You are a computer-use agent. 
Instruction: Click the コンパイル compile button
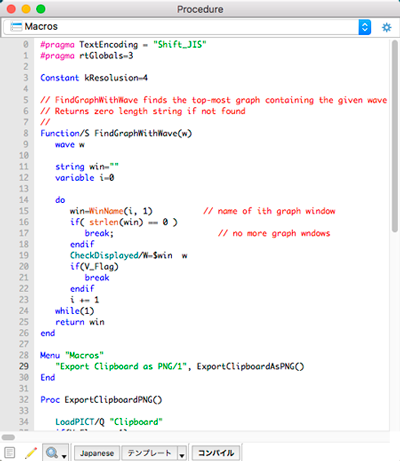click(216, 453)
